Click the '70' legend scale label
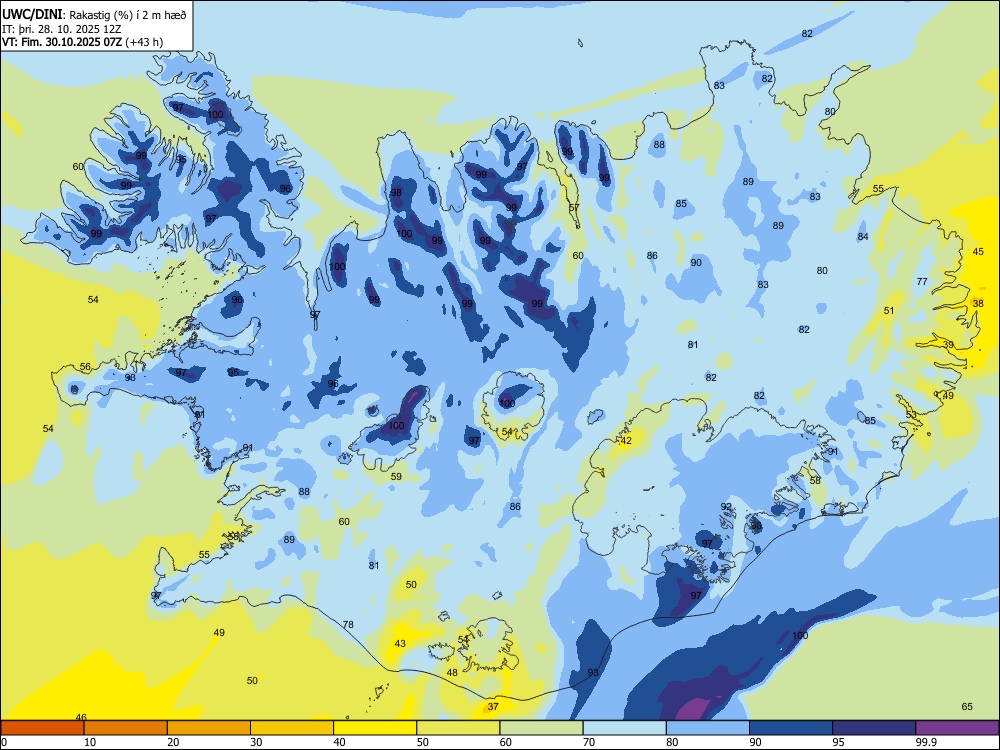Image resolution: width=1000 pixels, height=750 pixels. pyautogui.click(x=589, y=742)
